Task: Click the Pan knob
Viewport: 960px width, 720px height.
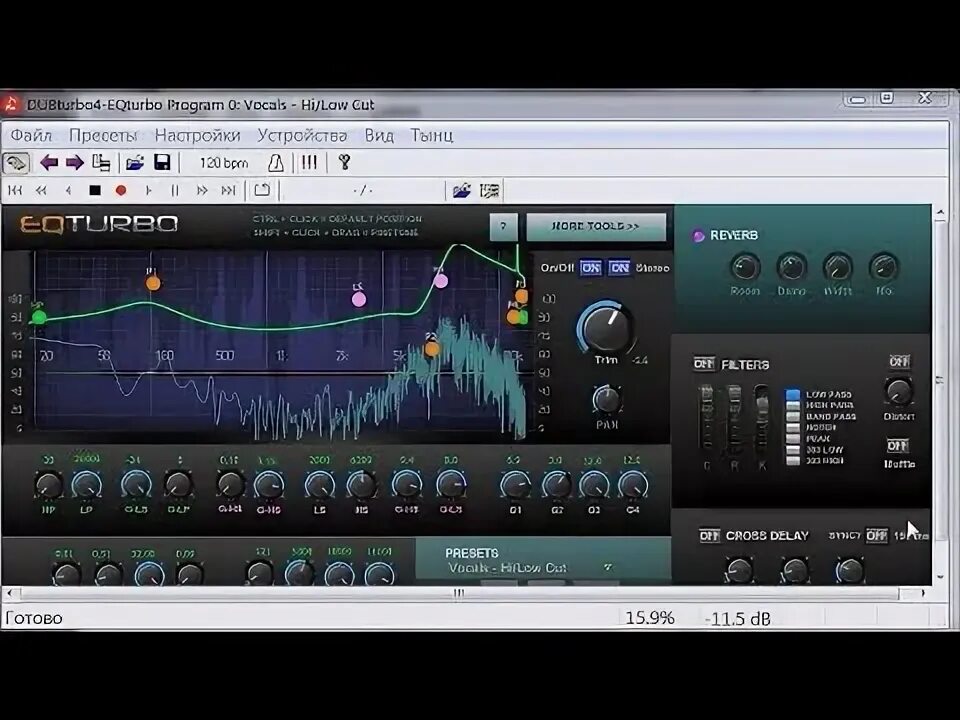Action: click(x=607, y=400)
